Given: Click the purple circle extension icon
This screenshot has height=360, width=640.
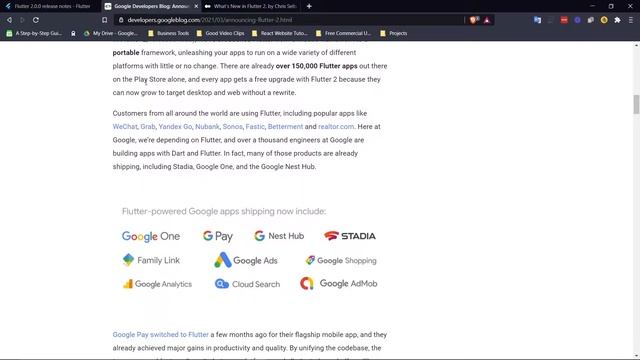Looking at the screenshot, I should [x=577, y=20].
